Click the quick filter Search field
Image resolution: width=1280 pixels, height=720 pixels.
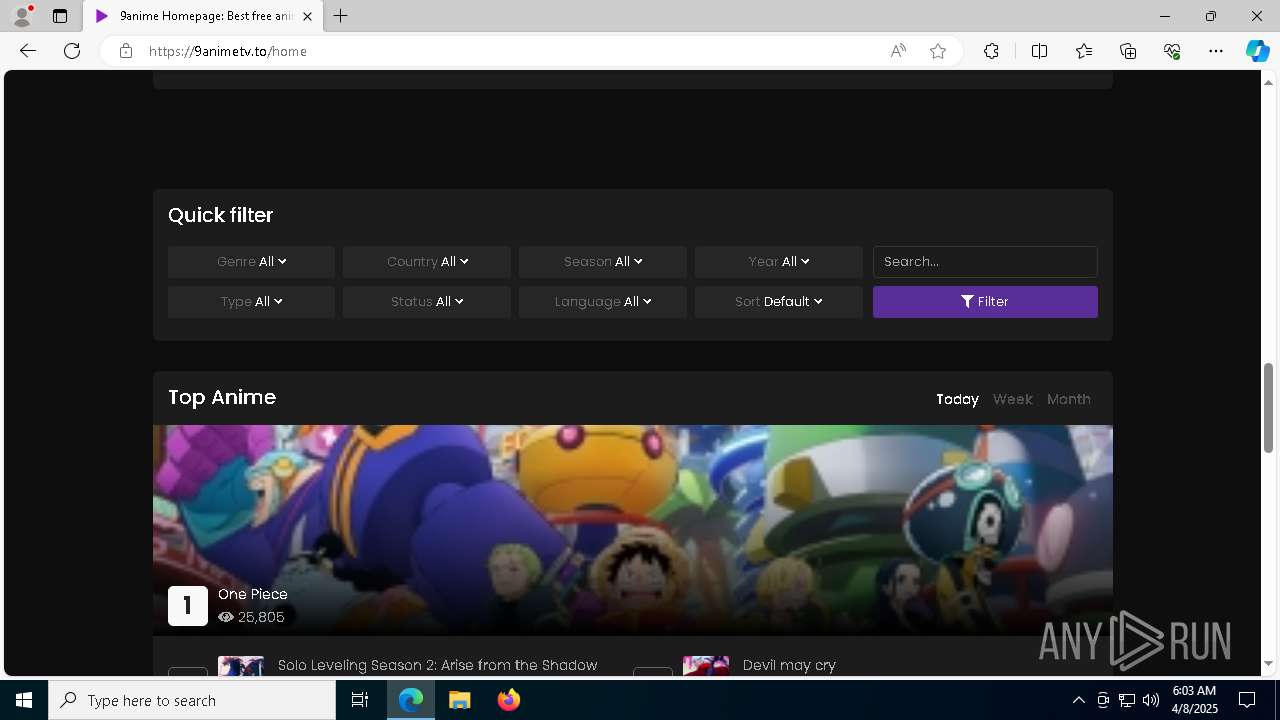985,262
